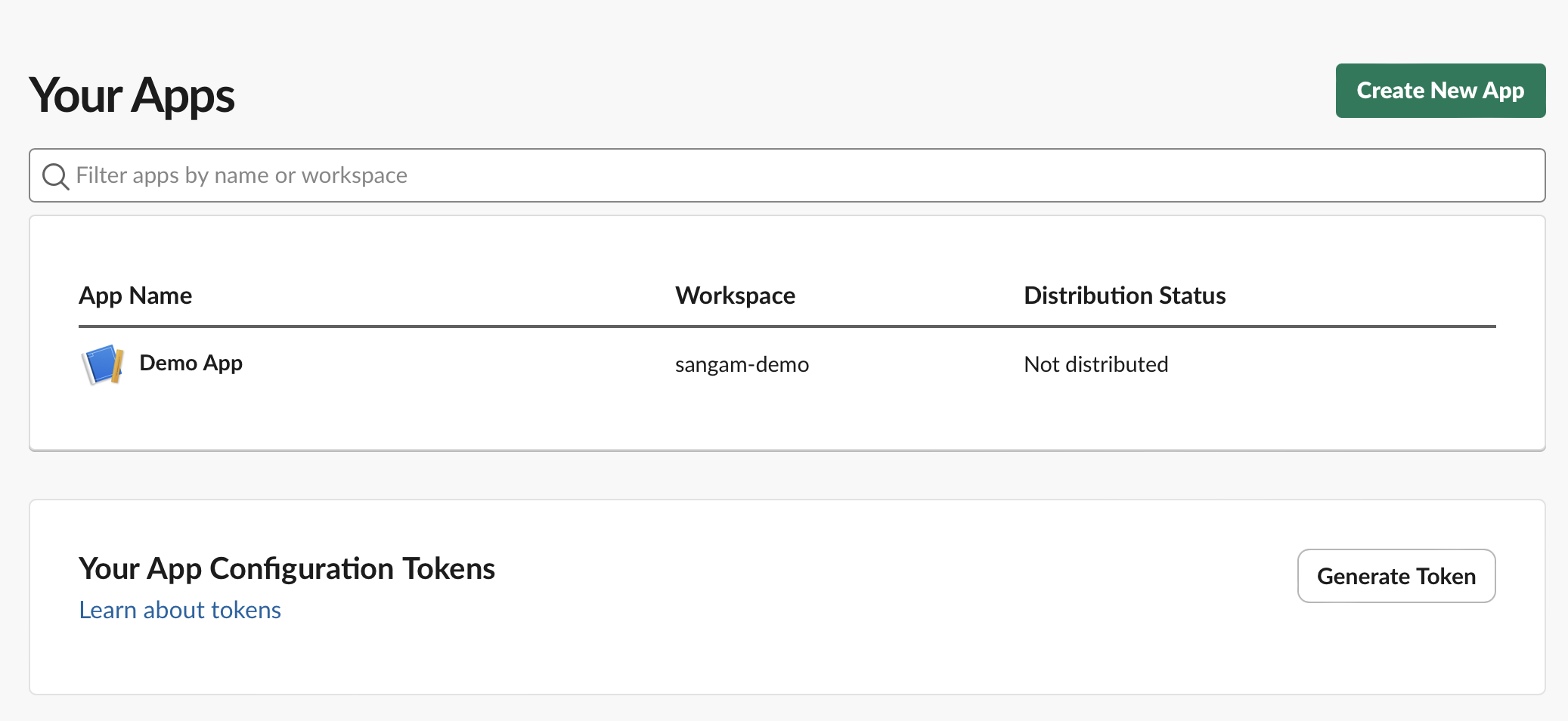Click the Distribution Status column header
This screenshot has height=721, width=1568.
[1125, 296]
